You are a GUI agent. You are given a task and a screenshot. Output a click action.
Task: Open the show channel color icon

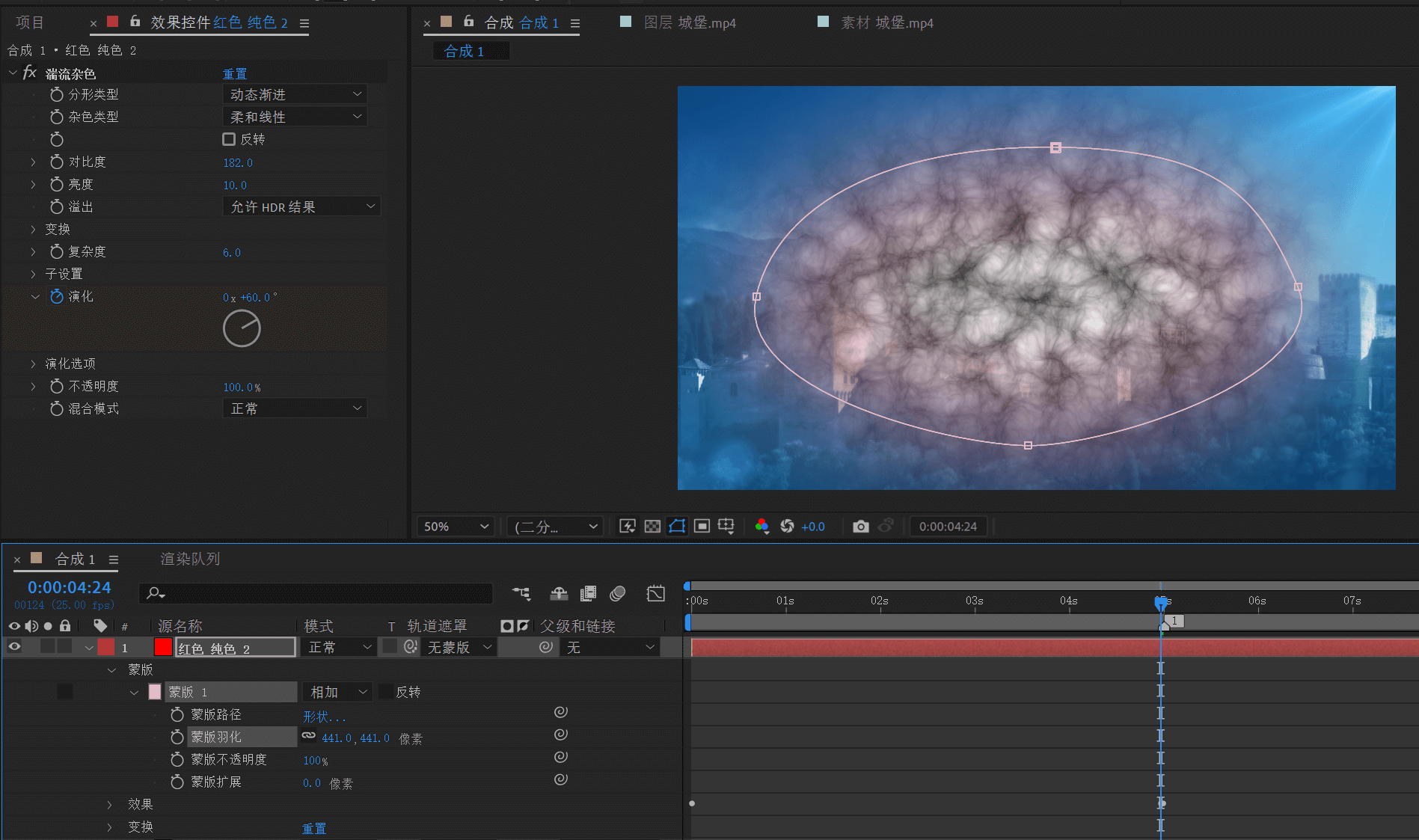click(762, 527)
